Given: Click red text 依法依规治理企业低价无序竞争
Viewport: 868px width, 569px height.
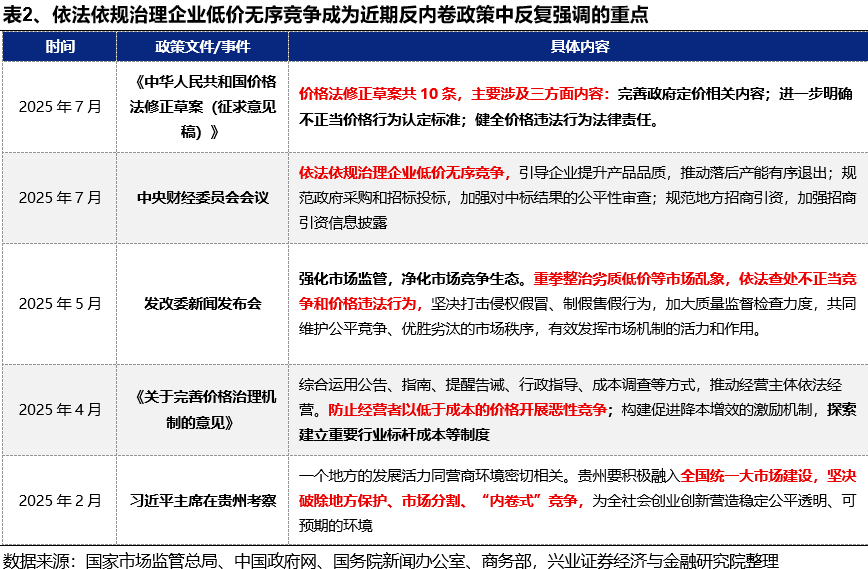Looking at the screenshot, I should (x=401, y=173).
